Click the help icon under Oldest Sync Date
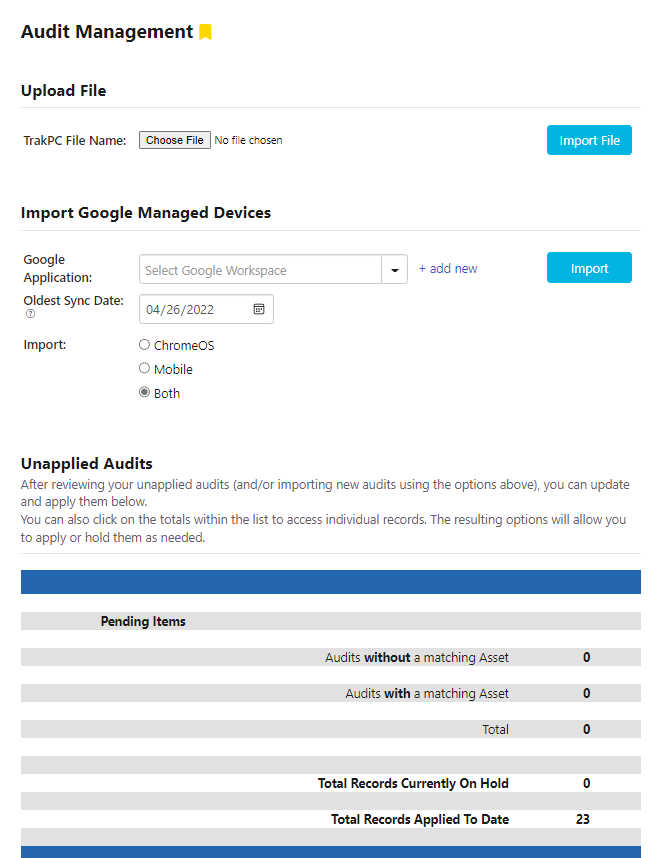The image size is (664, 858). (x=31, y=314)
